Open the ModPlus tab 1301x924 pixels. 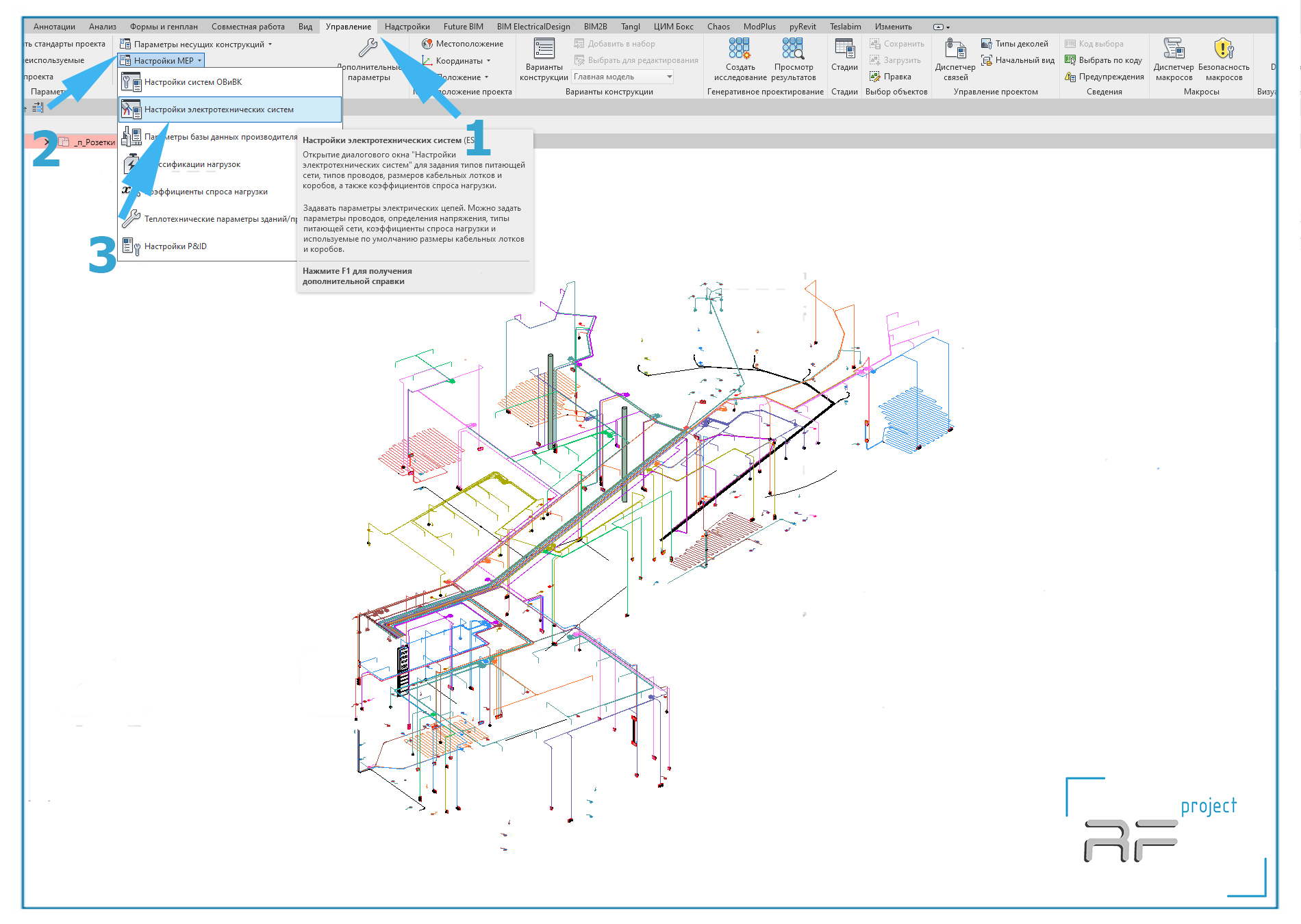click(x=759, y=27)
